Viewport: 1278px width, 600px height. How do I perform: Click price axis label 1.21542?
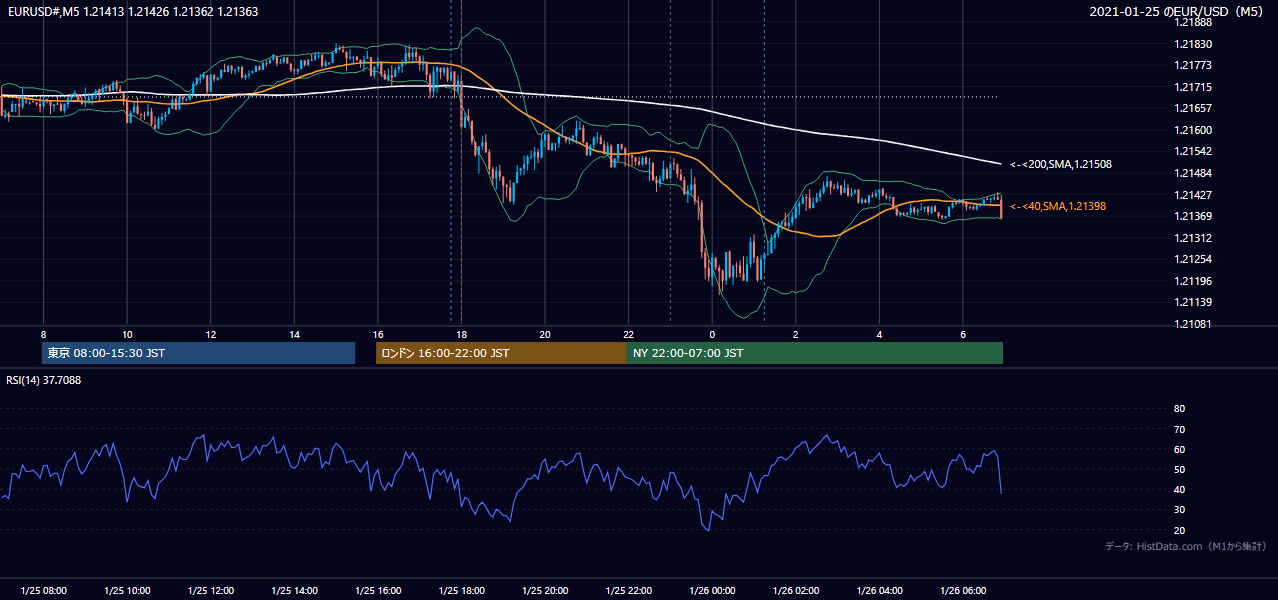point(1193,151)
